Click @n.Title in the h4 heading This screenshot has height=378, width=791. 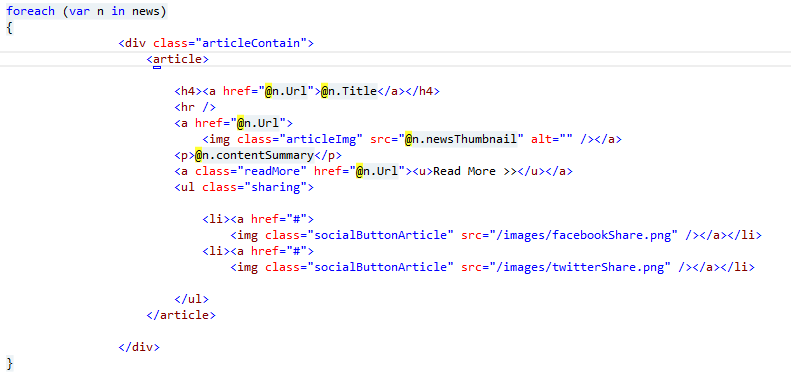[x=349, y=91]
